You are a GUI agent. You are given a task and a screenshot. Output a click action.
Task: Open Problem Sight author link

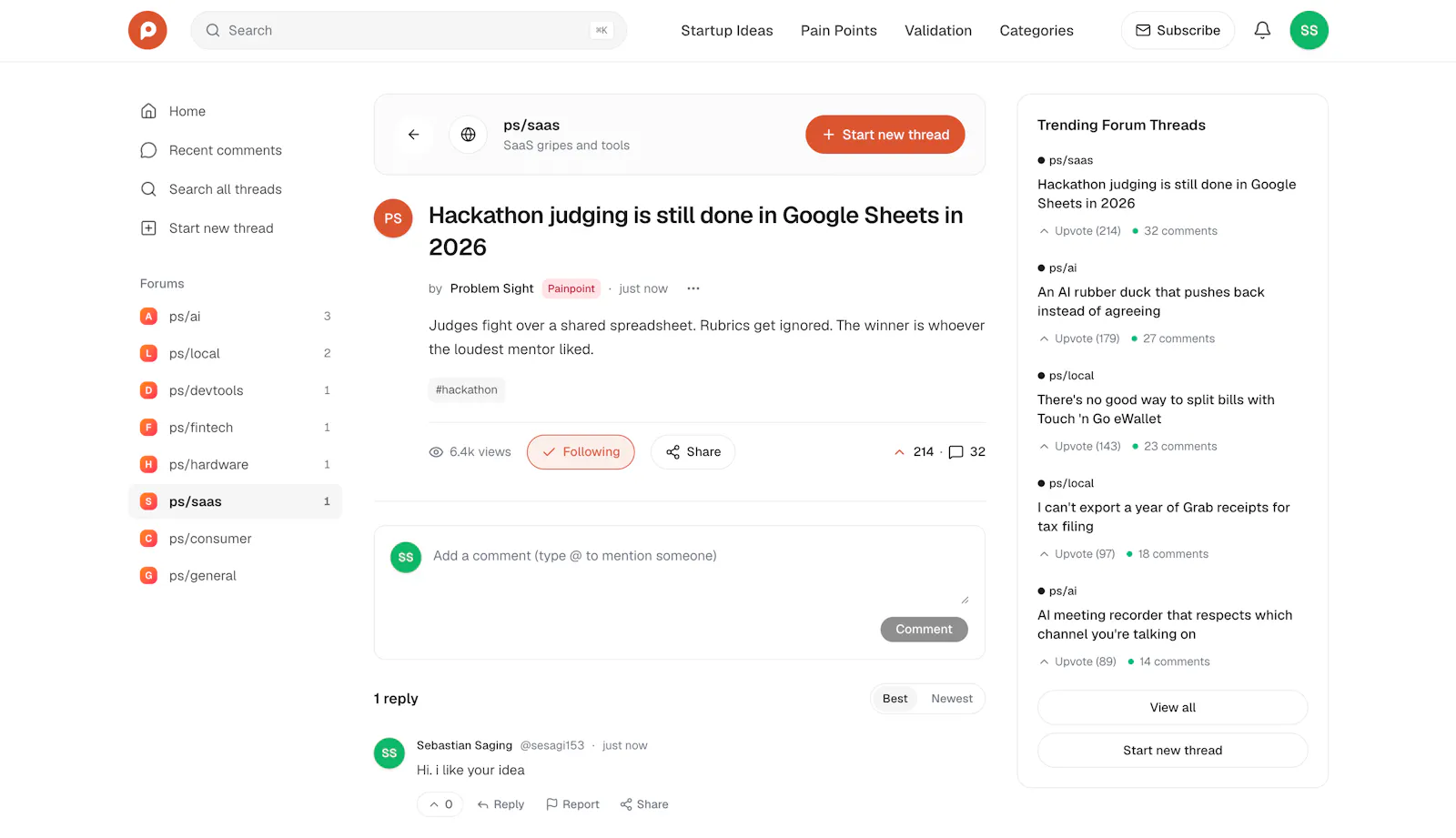[x=491, y=288]
